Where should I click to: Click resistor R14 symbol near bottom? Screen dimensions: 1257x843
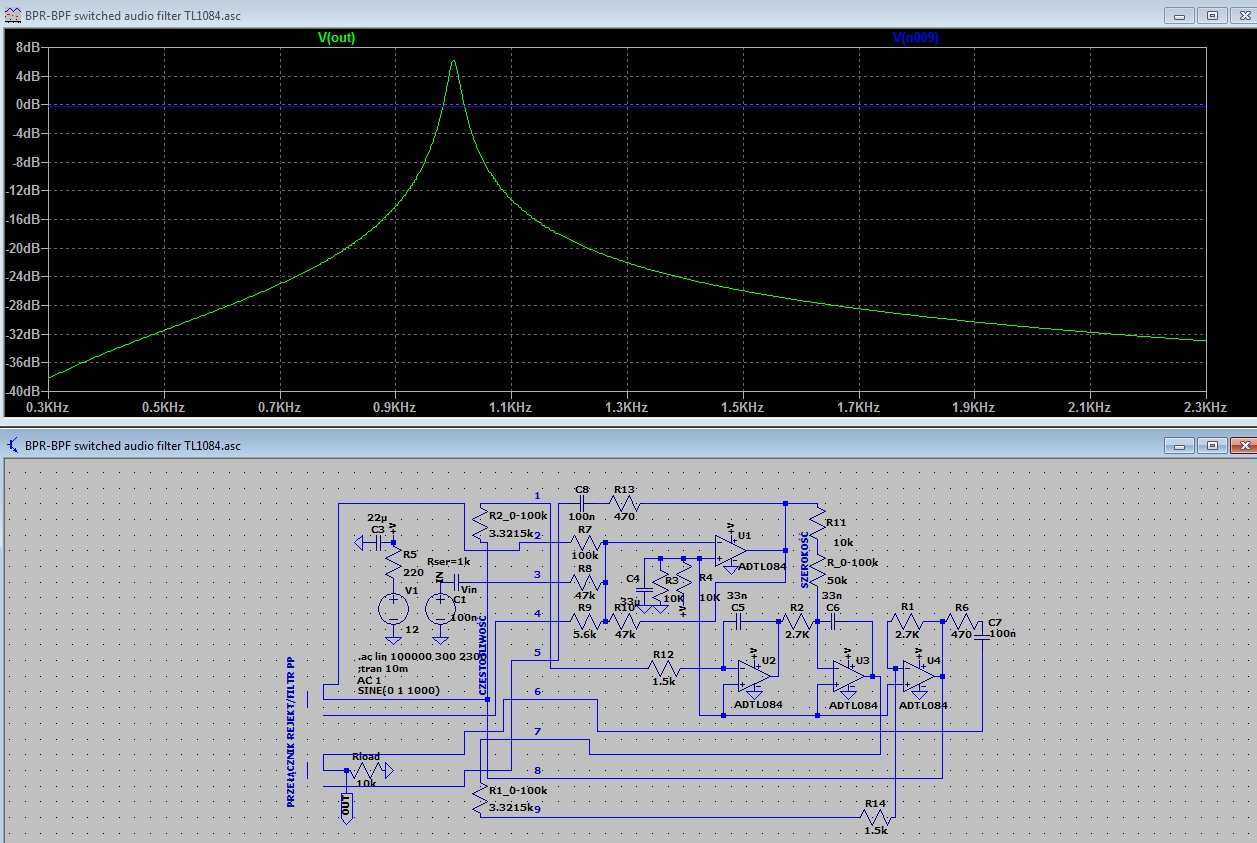pos(876,816)
